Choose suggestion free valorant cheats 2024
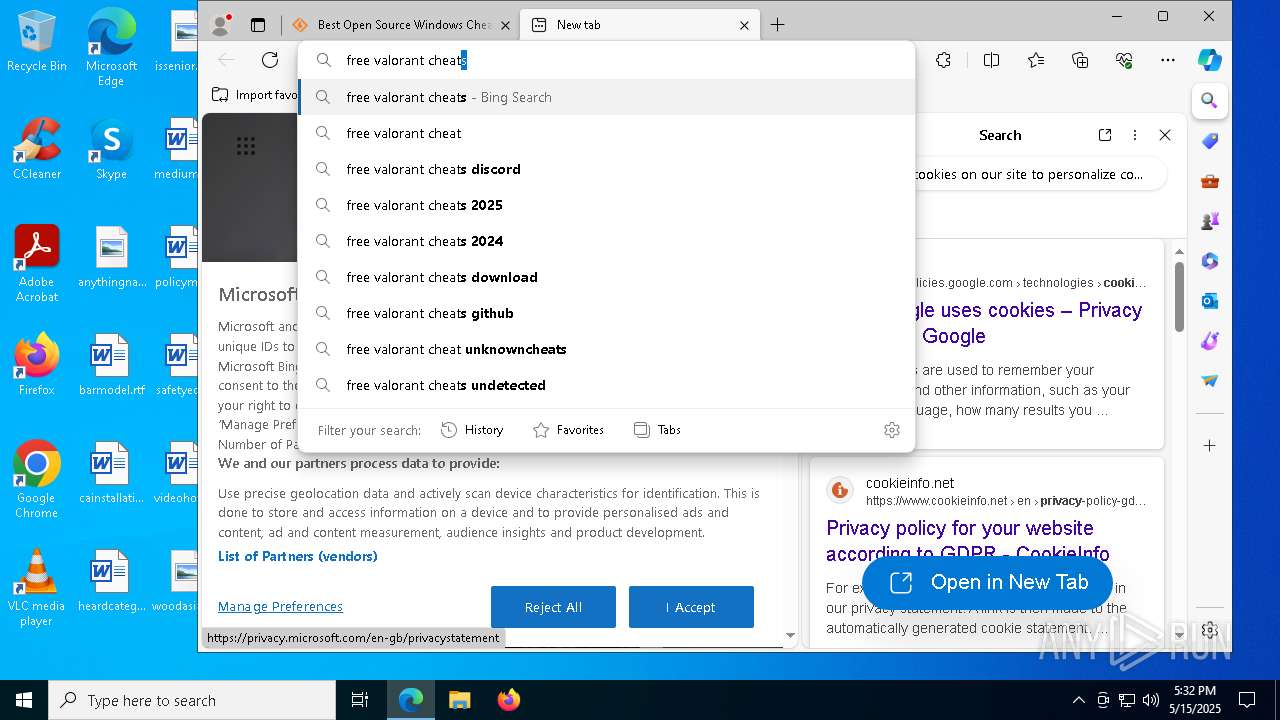 click(x=607, y=241)
